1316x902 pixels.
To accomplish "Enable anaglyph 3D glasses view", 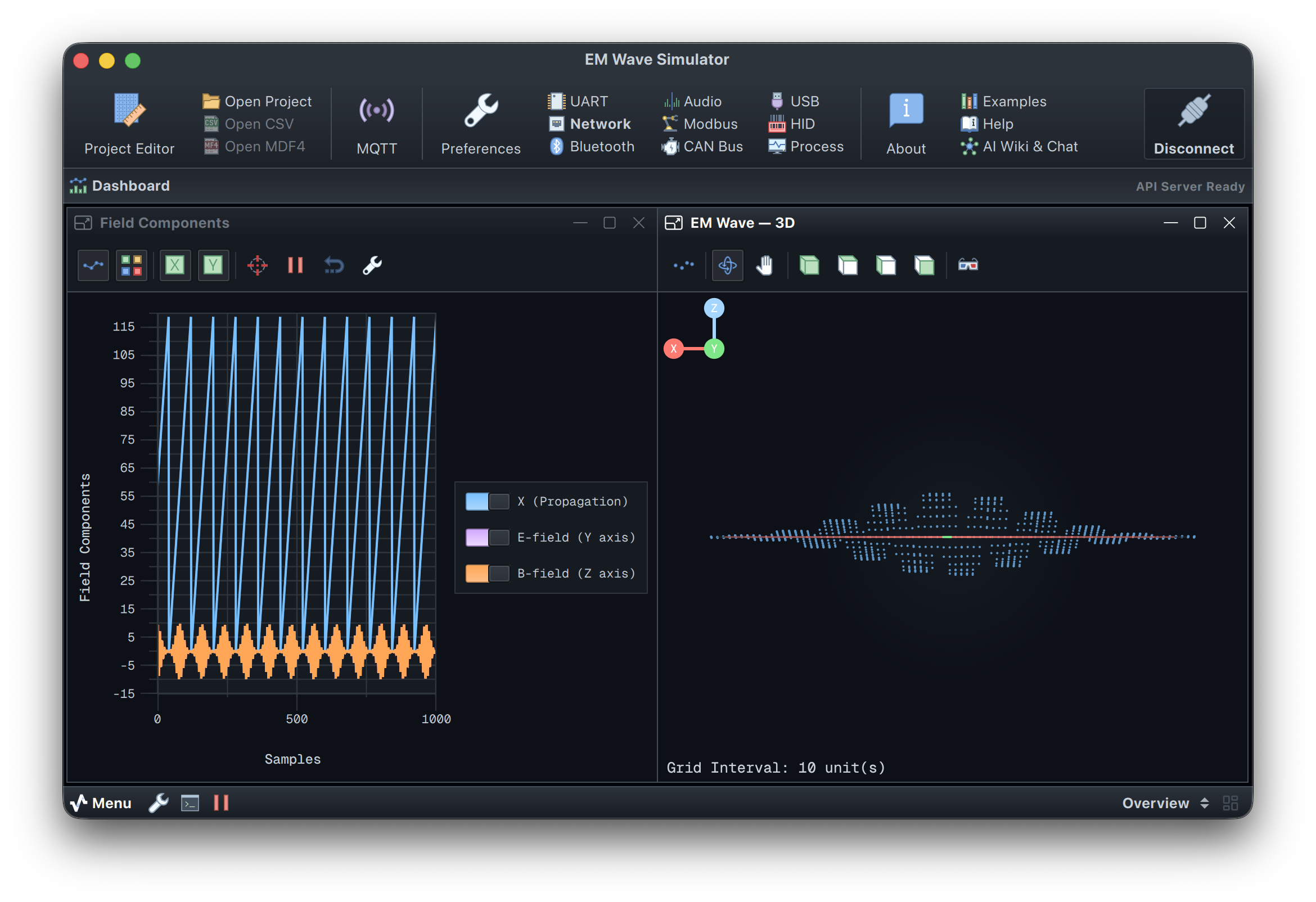I will pyautogui.click(x=968, y=265).
